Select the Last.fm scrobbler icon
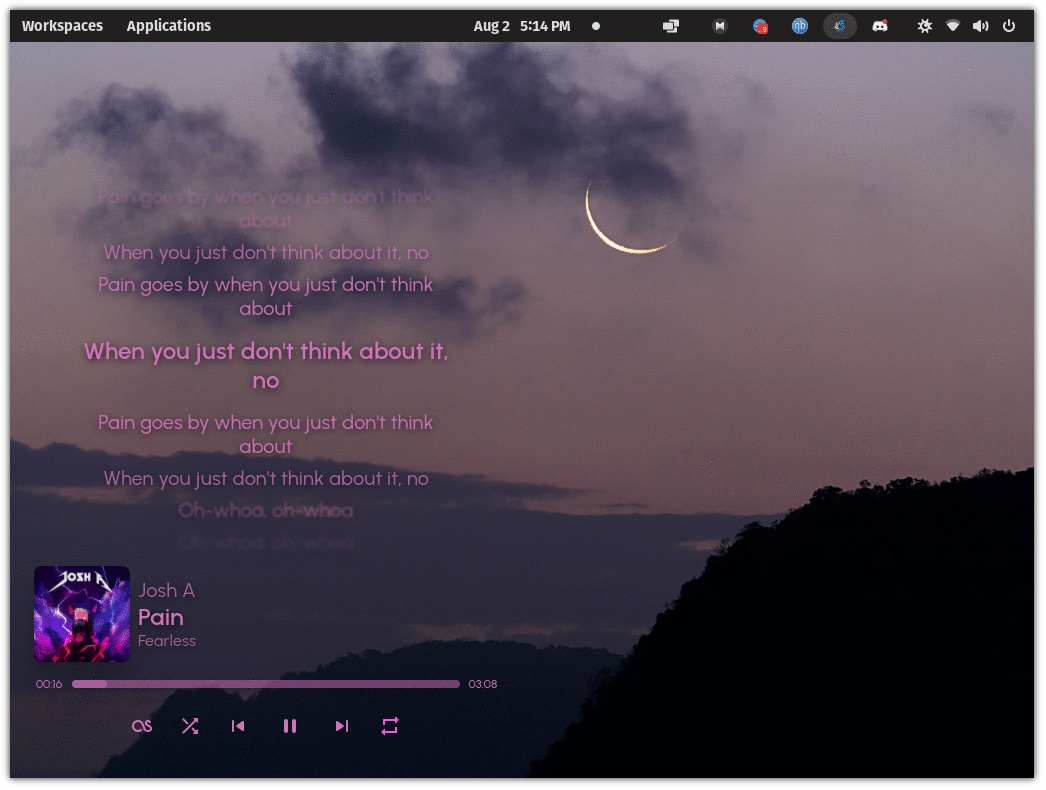 141,726
